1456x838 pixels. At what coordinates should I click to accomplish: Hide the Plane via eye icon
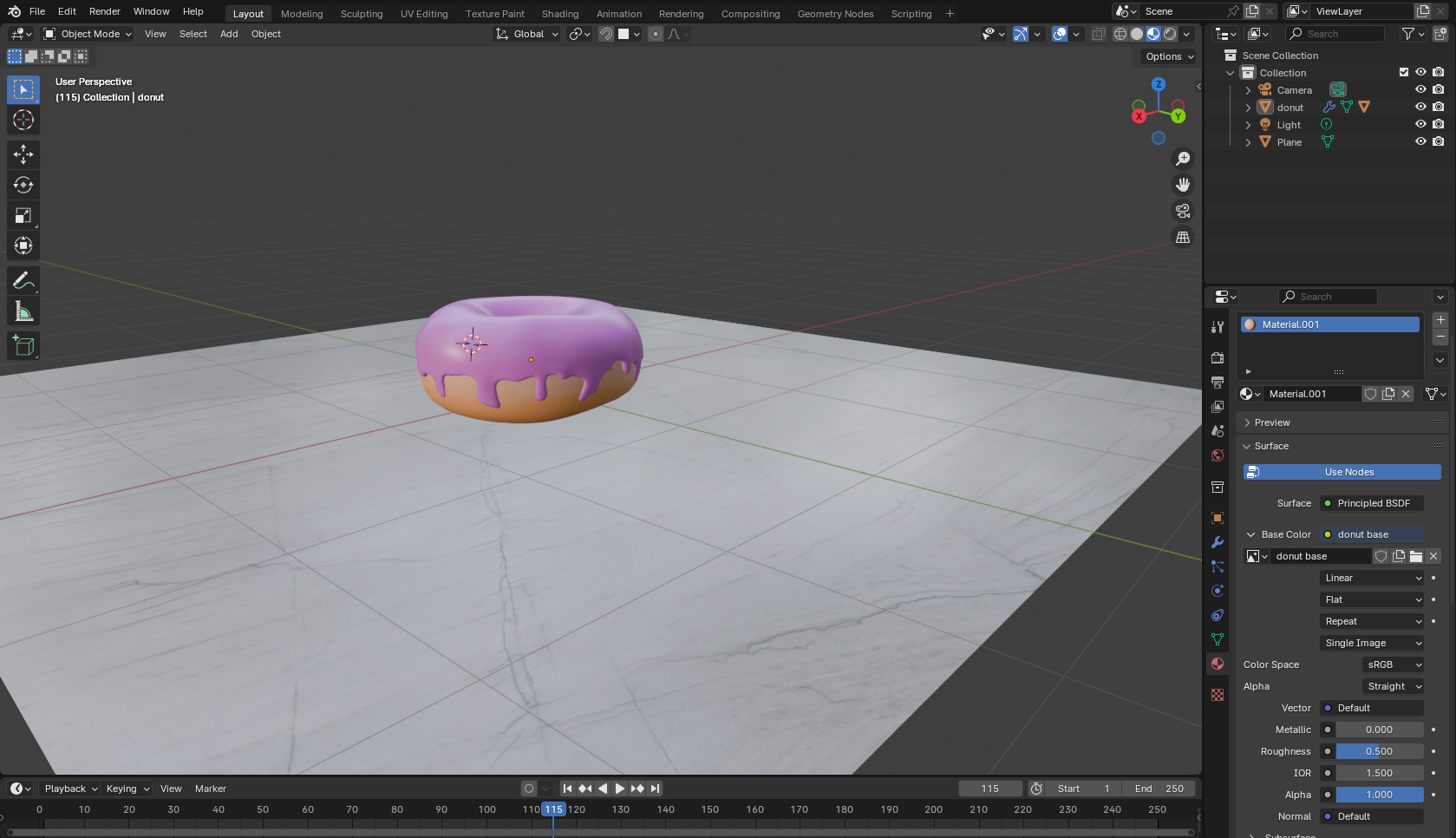(1420, 141)
